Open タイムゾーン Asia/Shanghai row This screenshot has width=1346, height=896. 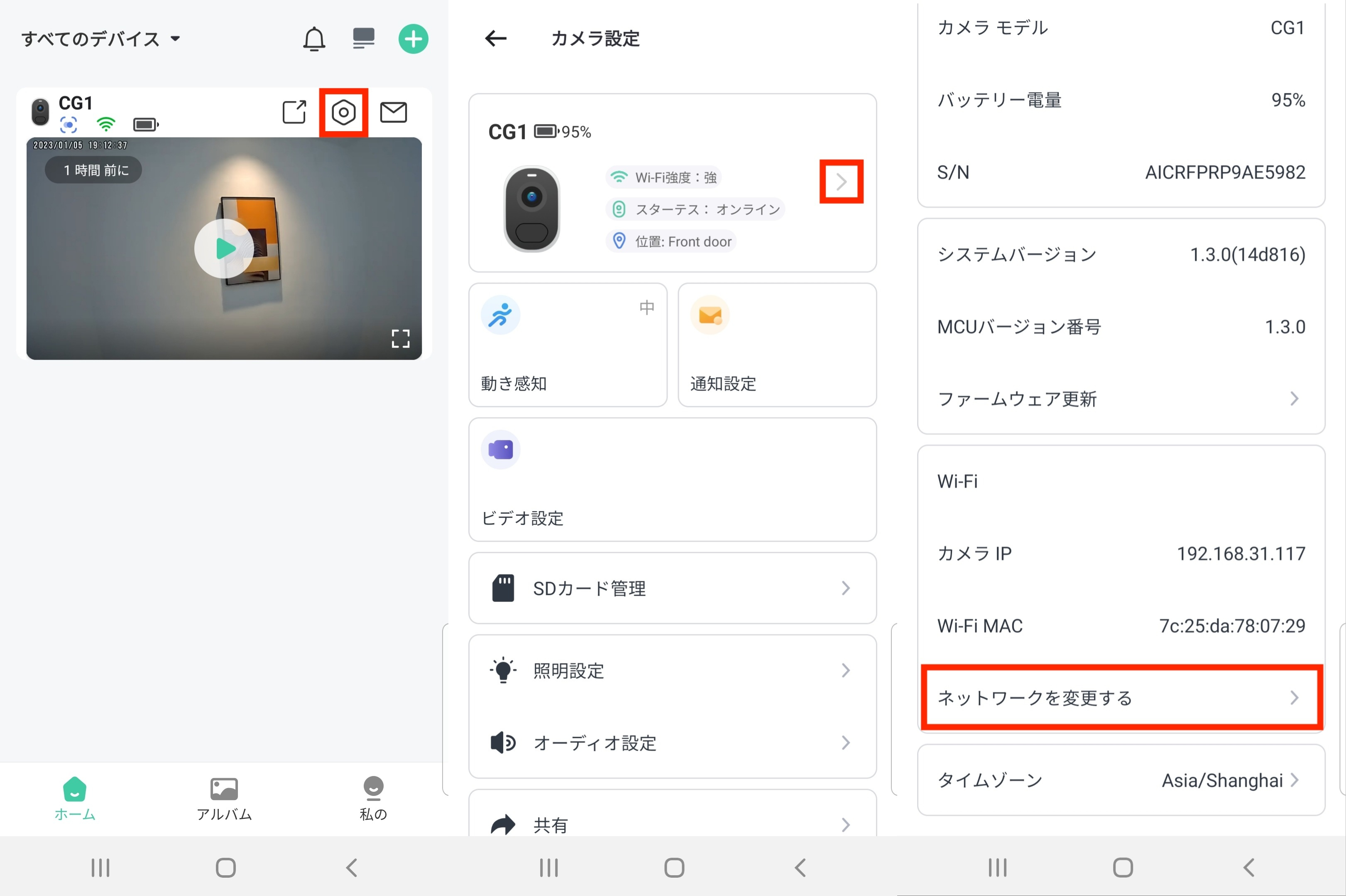click(x=1121, y=780)
